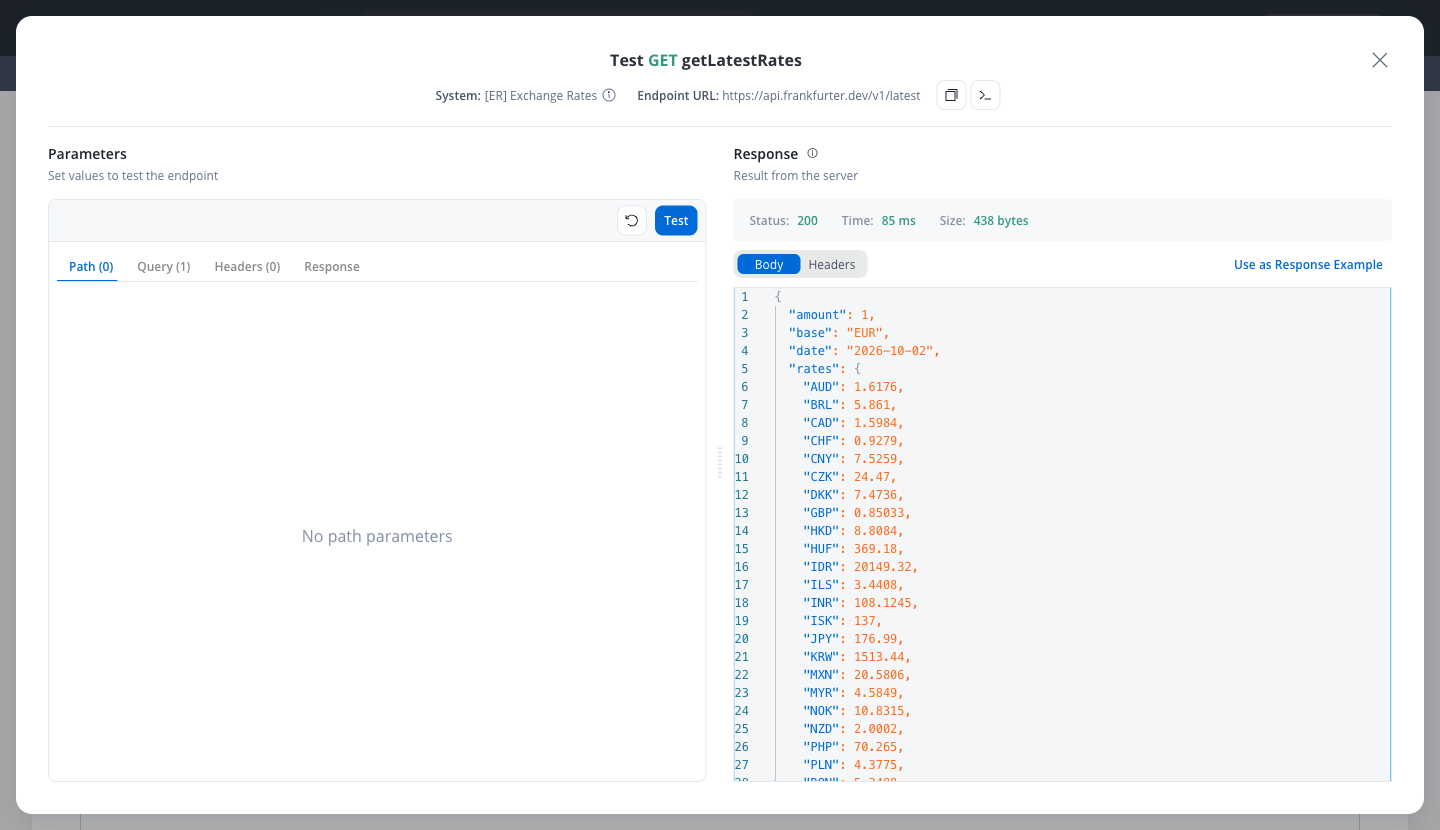The width and height of the screenshot is (1440, 830).
Task: Click the "GBP": 0.85033 rate line
Action: point(856,513)
